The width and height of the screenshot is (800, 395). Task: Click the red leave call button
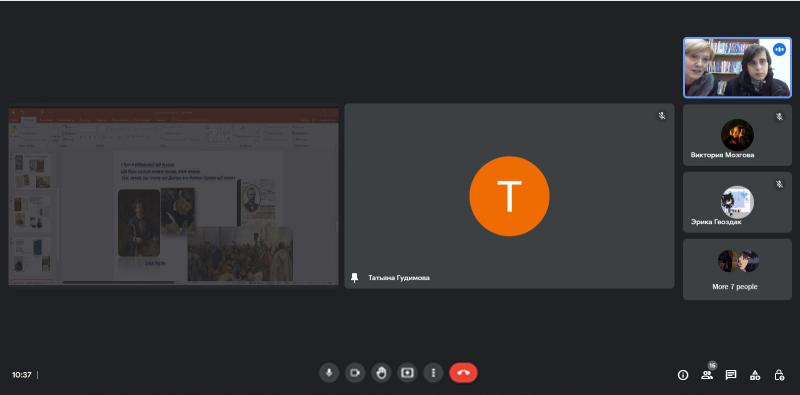[x=463, y=373]
